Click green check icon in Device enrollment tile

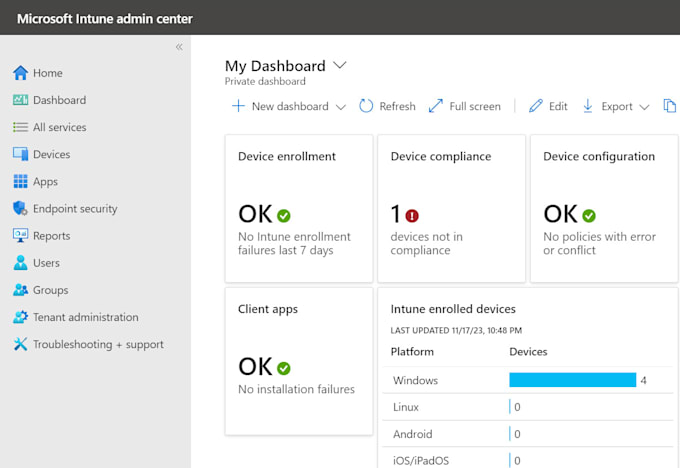[x=284, y=216]
